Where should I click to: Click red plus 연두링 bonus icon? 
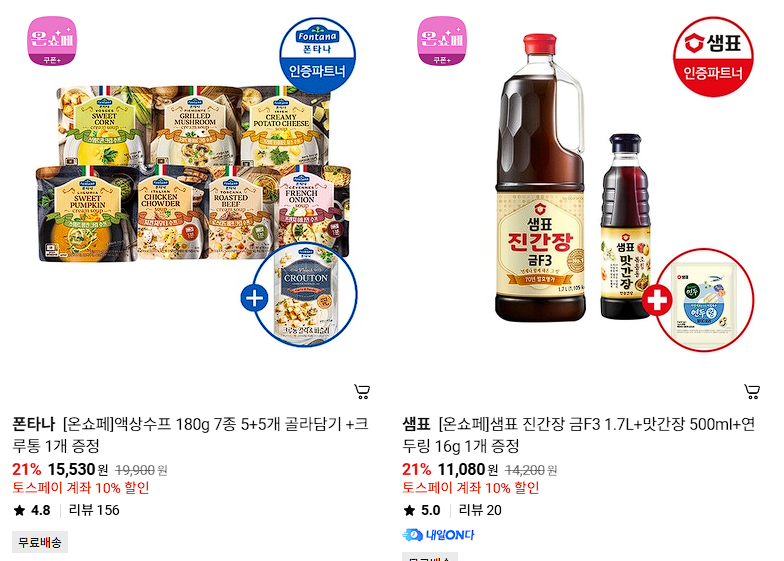tap(656, 300)
